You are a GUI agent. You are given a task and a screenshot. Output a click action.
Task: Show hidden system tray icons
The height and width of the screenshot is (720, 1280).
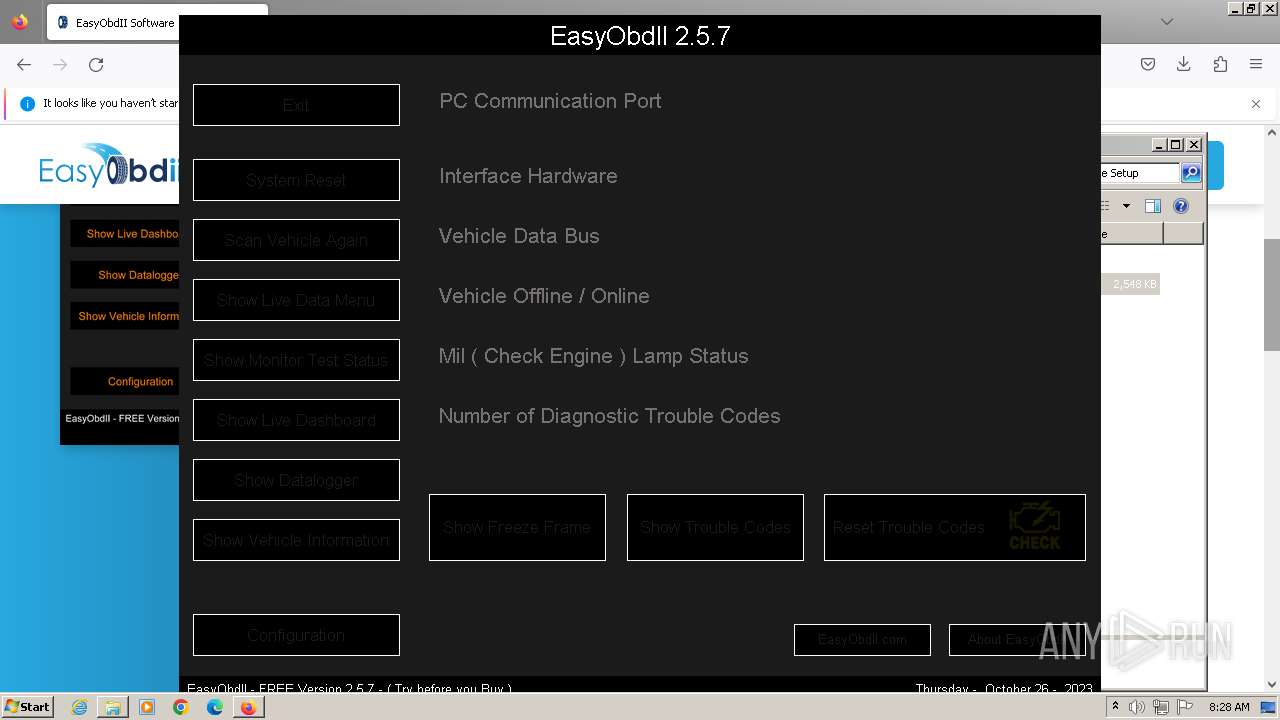tap(1116, 706)
